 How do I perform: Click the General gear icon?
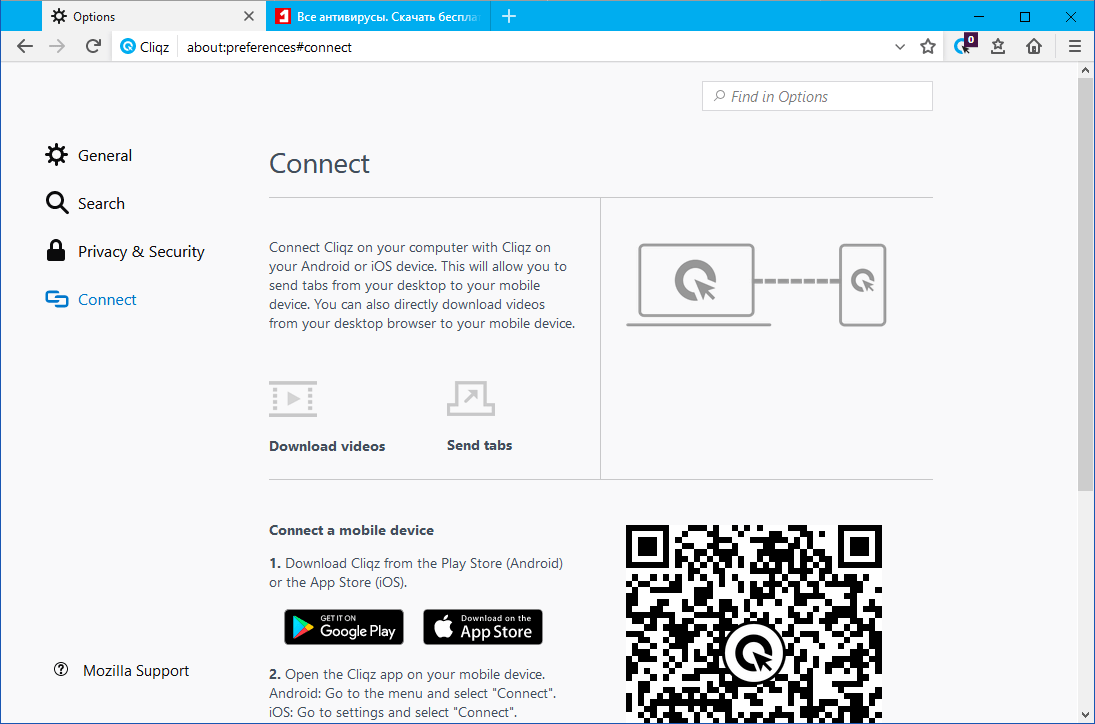(57, 155)
